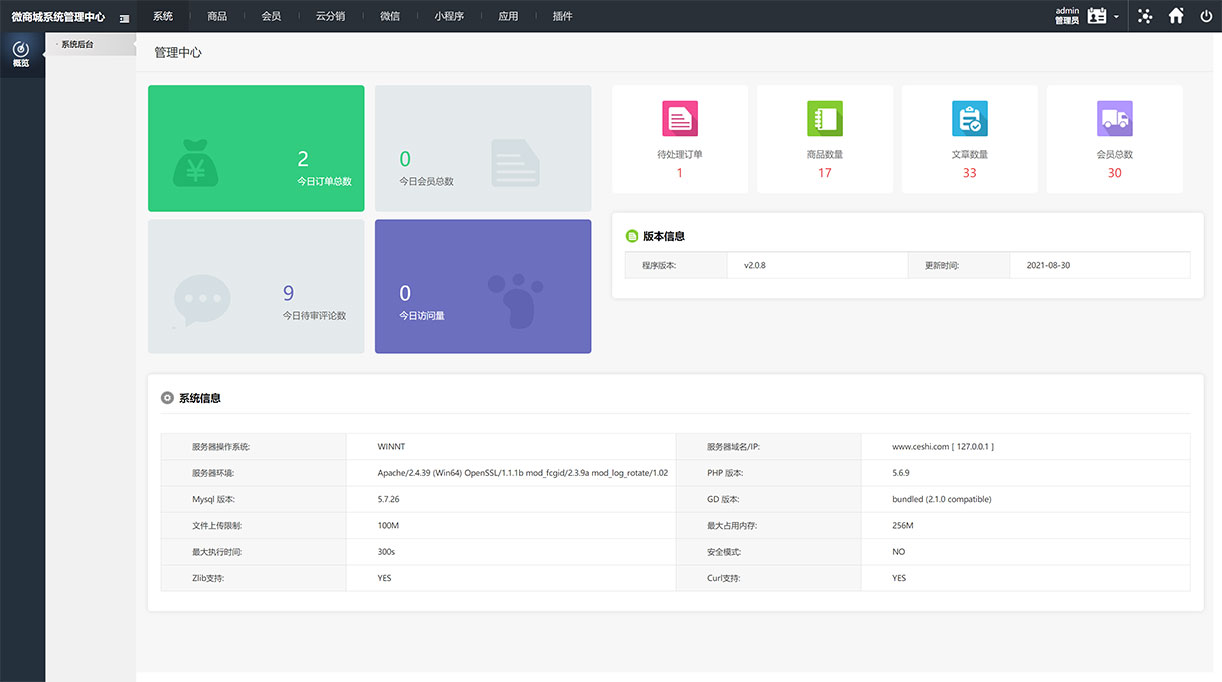This screenshot has width=1222, height=682.
Task: Toggle the sidebar collapse icon beside the title
Action: coord(124,17)
